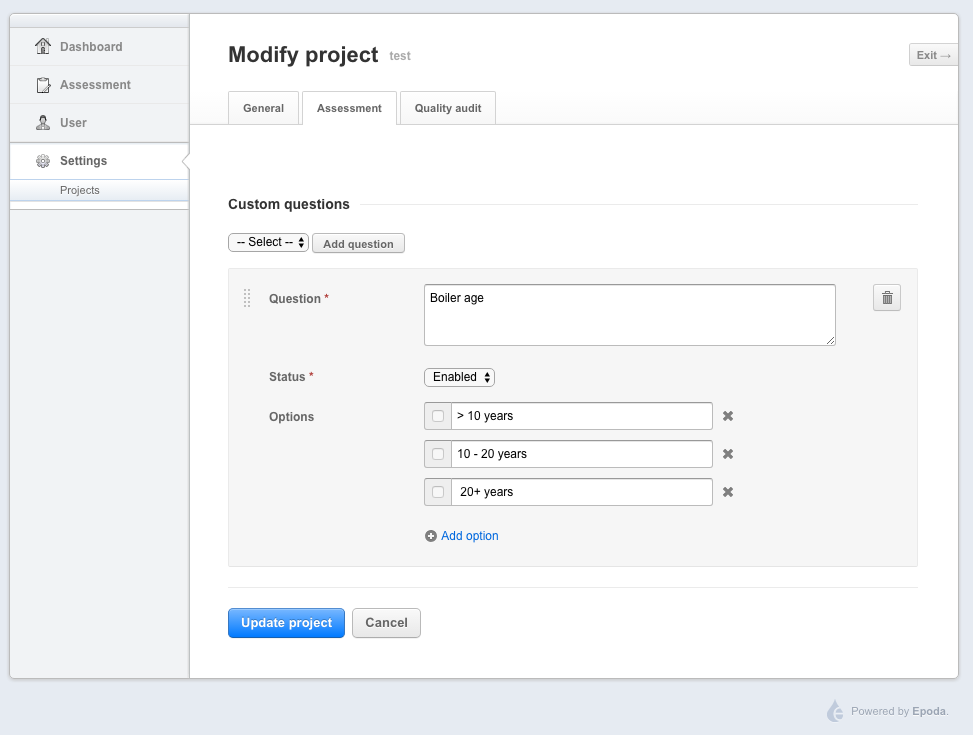
Task: Open Dashboard from the house icon
Action: pyautogui.click(x=43, y=47)
